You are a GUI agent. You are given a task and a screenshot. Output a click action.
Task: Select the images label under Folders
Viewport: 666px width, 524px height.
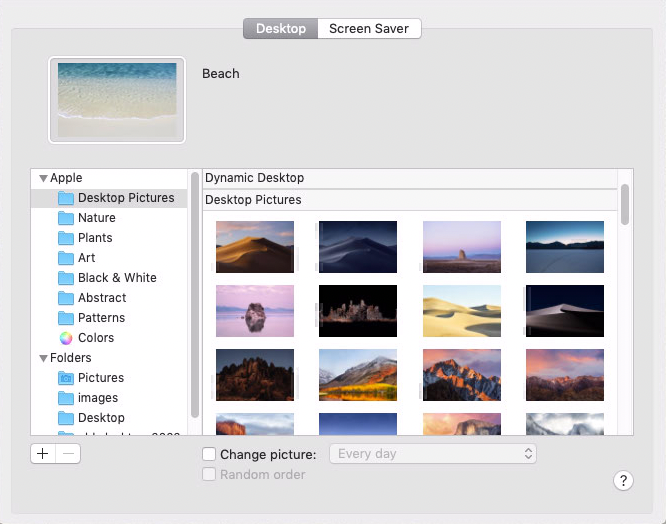click(98, 398)
